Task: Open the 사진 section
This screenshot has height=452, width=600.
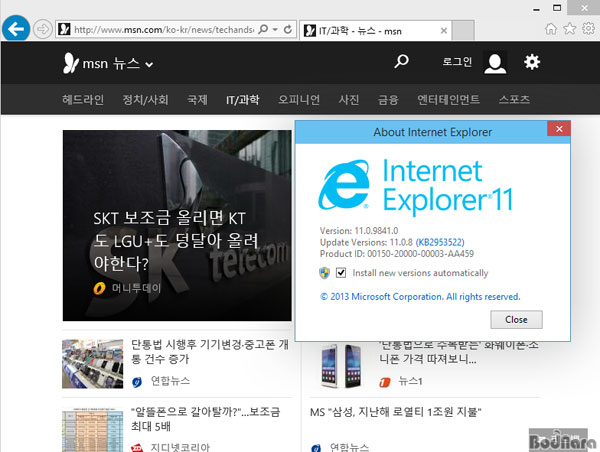Action: pyautogui.click(x=349, y=100)
